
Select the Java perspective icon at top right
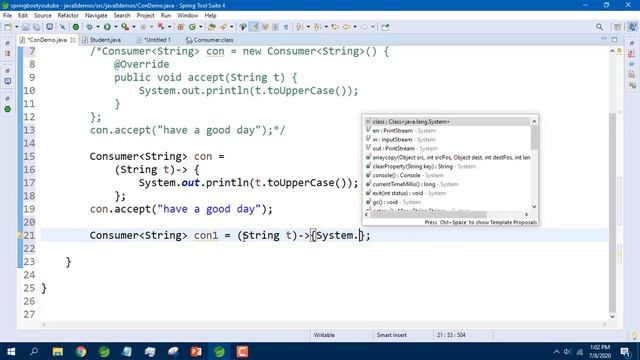click(632, 27)
